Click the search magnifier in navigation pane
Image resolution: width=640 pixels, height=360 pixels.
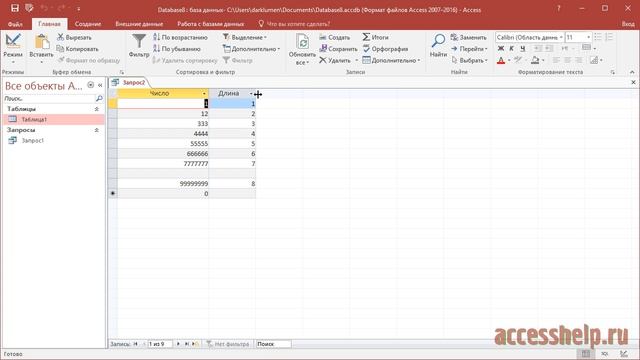click(x=99, y=98)
